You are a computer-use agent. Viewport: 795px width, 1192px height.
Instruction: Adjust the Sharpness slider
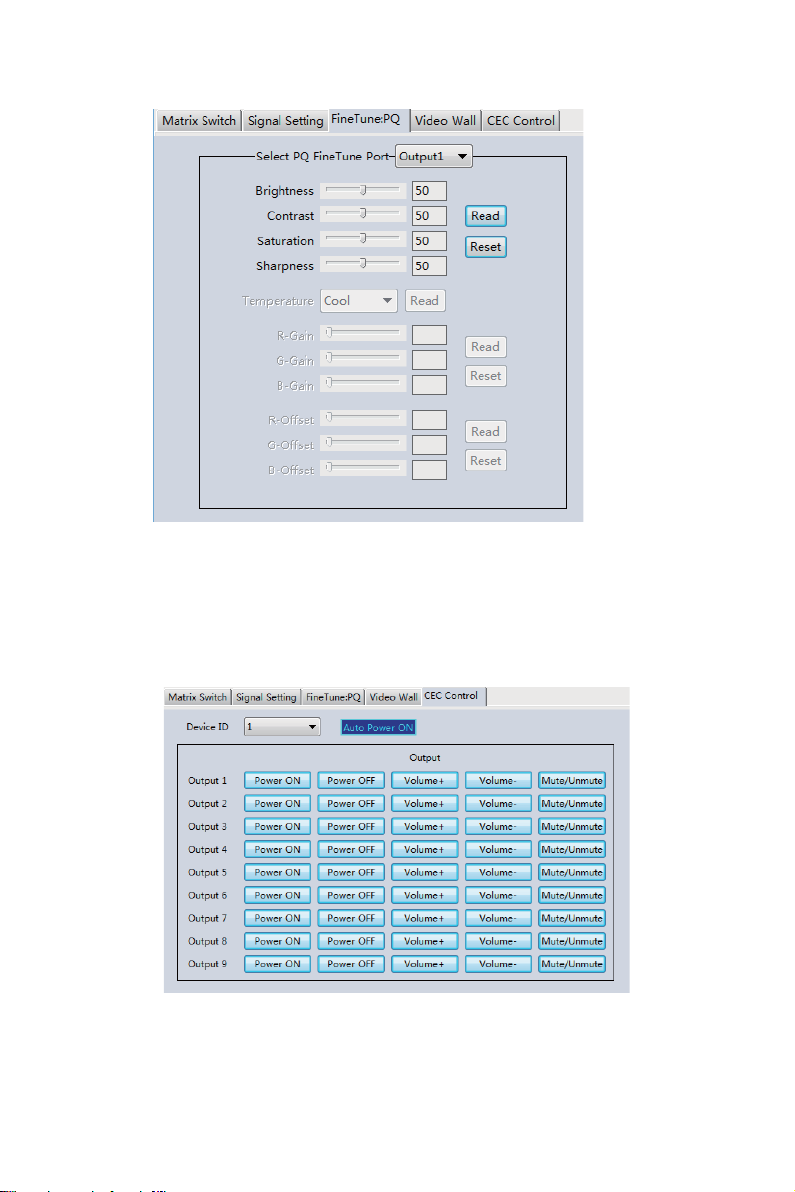(x=363, y=265)
